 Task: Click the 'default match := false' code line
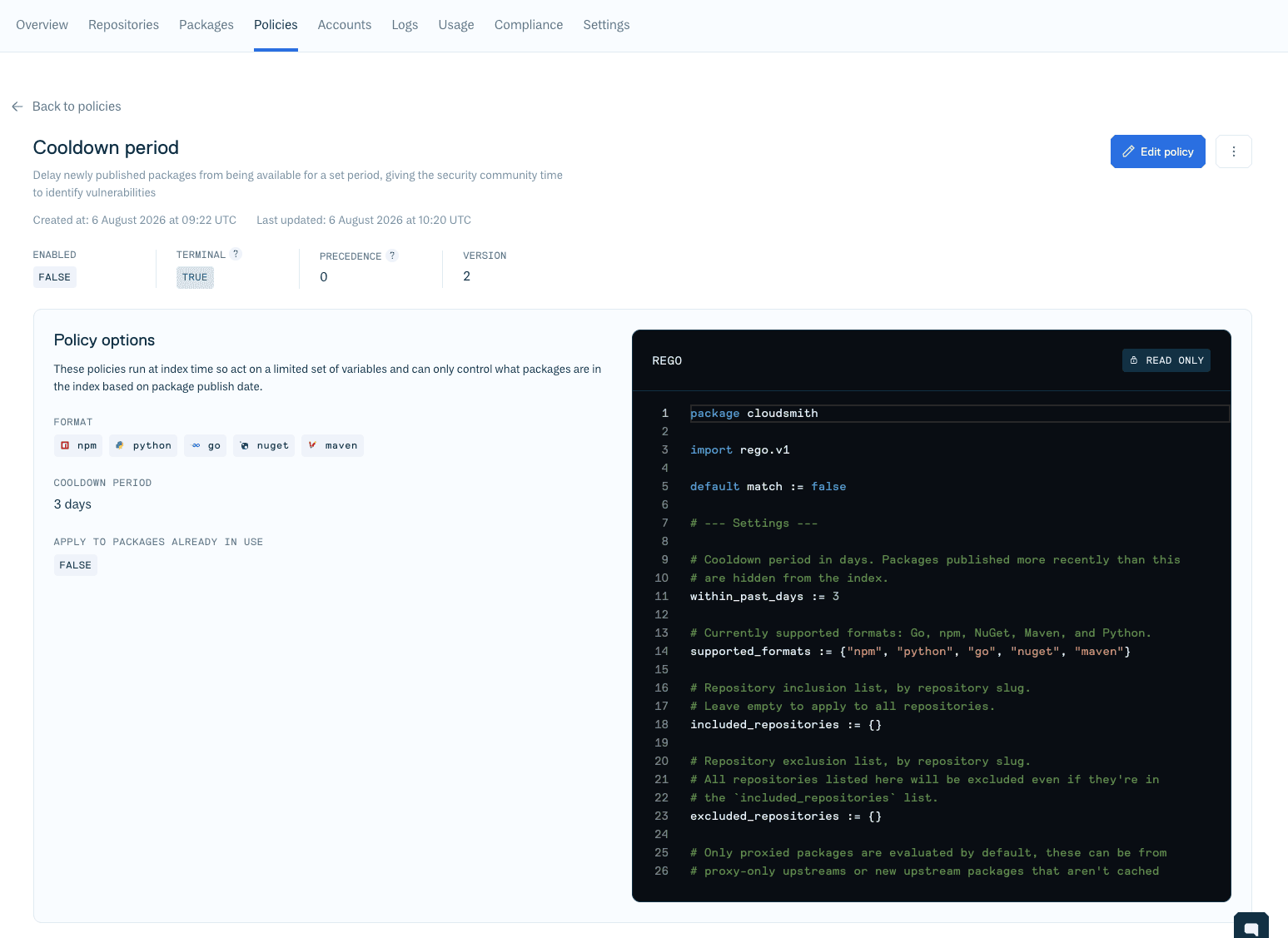[x=768, y=487]
